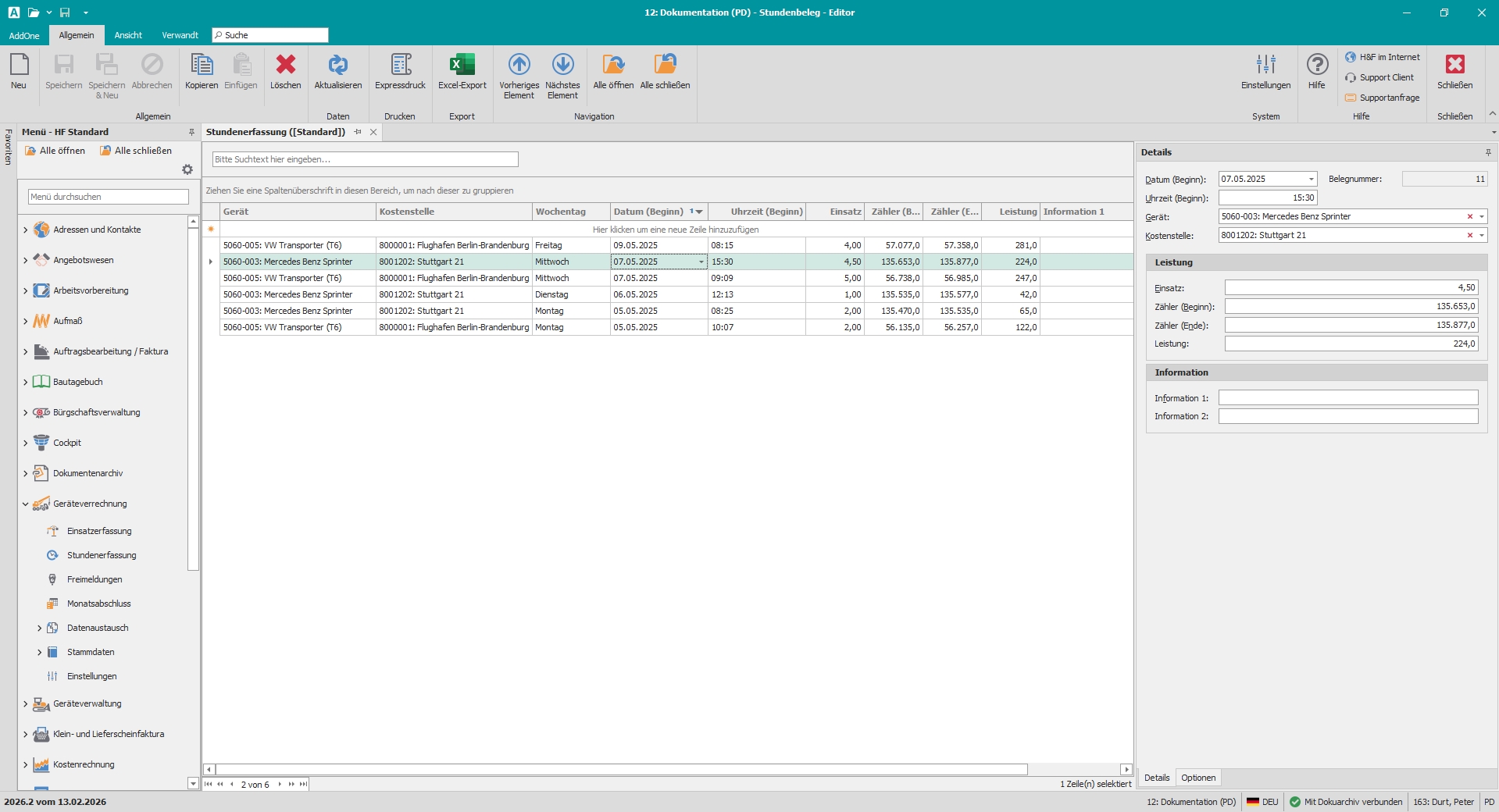
Task: Open the Optionen tab at bottom
Action: (1197, 778)
